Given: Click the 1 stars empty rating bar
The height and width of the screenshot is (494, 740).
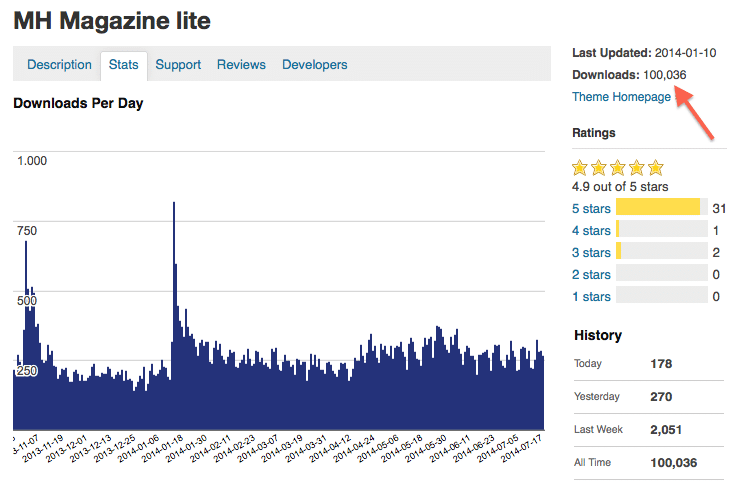Looking at the screenshot, I should click(x=662, y=295).
